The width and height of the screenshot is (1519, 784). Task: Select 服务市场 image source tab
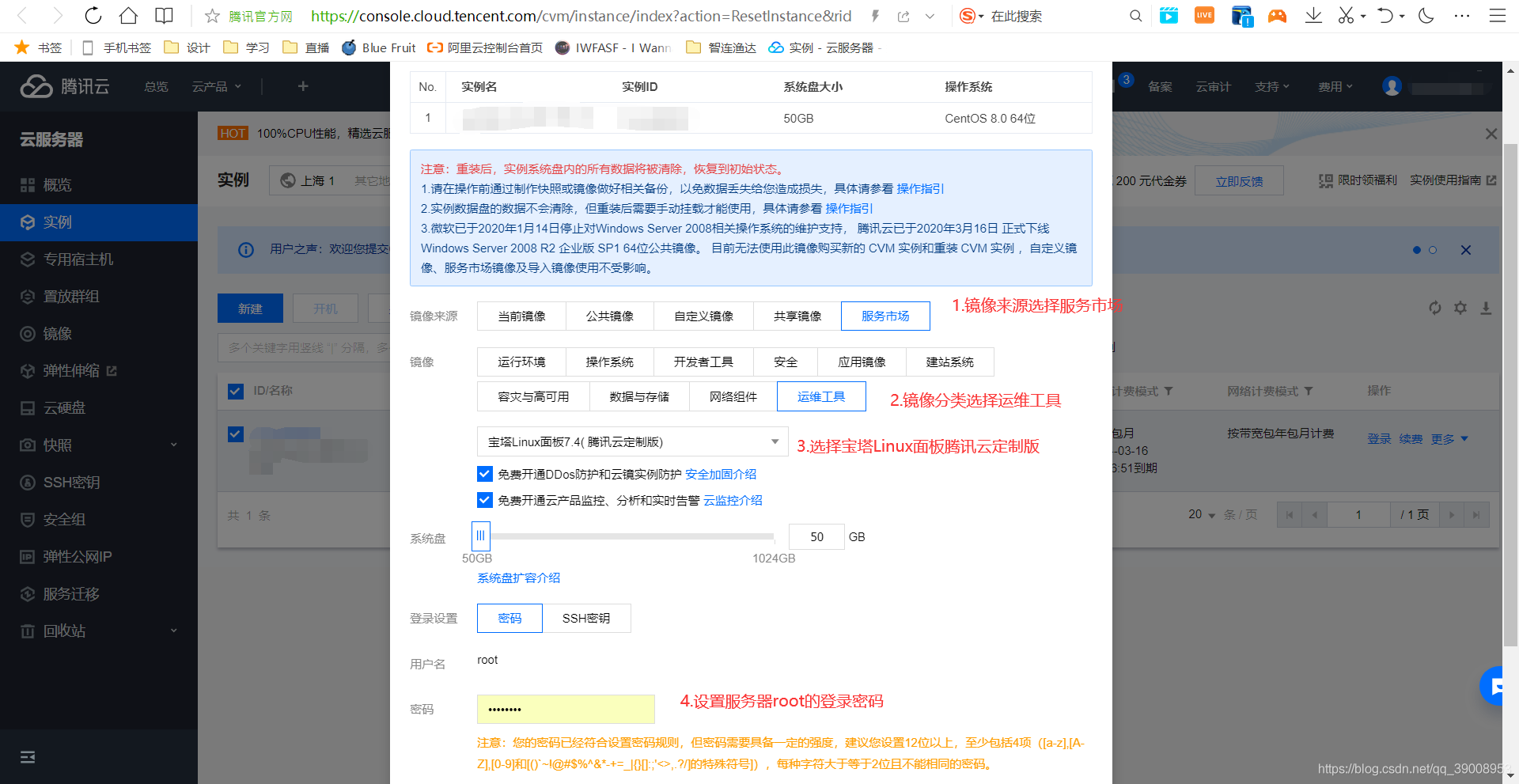click(885, 316)
